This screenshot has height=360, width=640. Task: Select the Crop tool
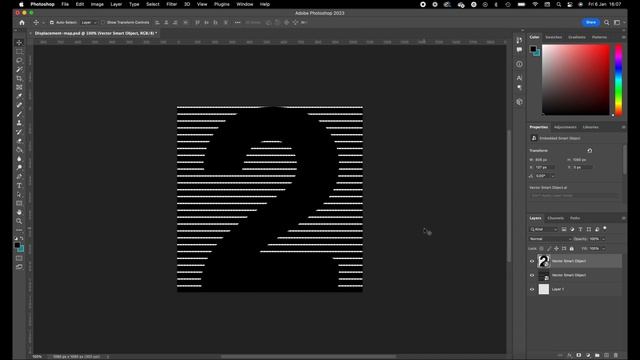coord(19,78)
